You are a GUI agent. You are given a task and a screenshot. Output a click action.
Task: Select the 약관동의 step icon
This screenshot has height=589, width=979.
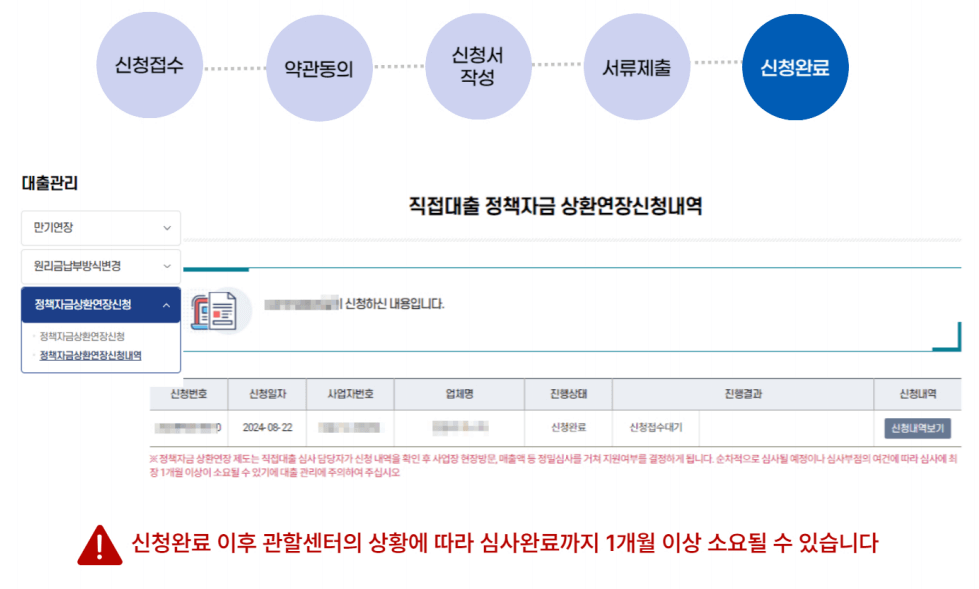[318, 65]
